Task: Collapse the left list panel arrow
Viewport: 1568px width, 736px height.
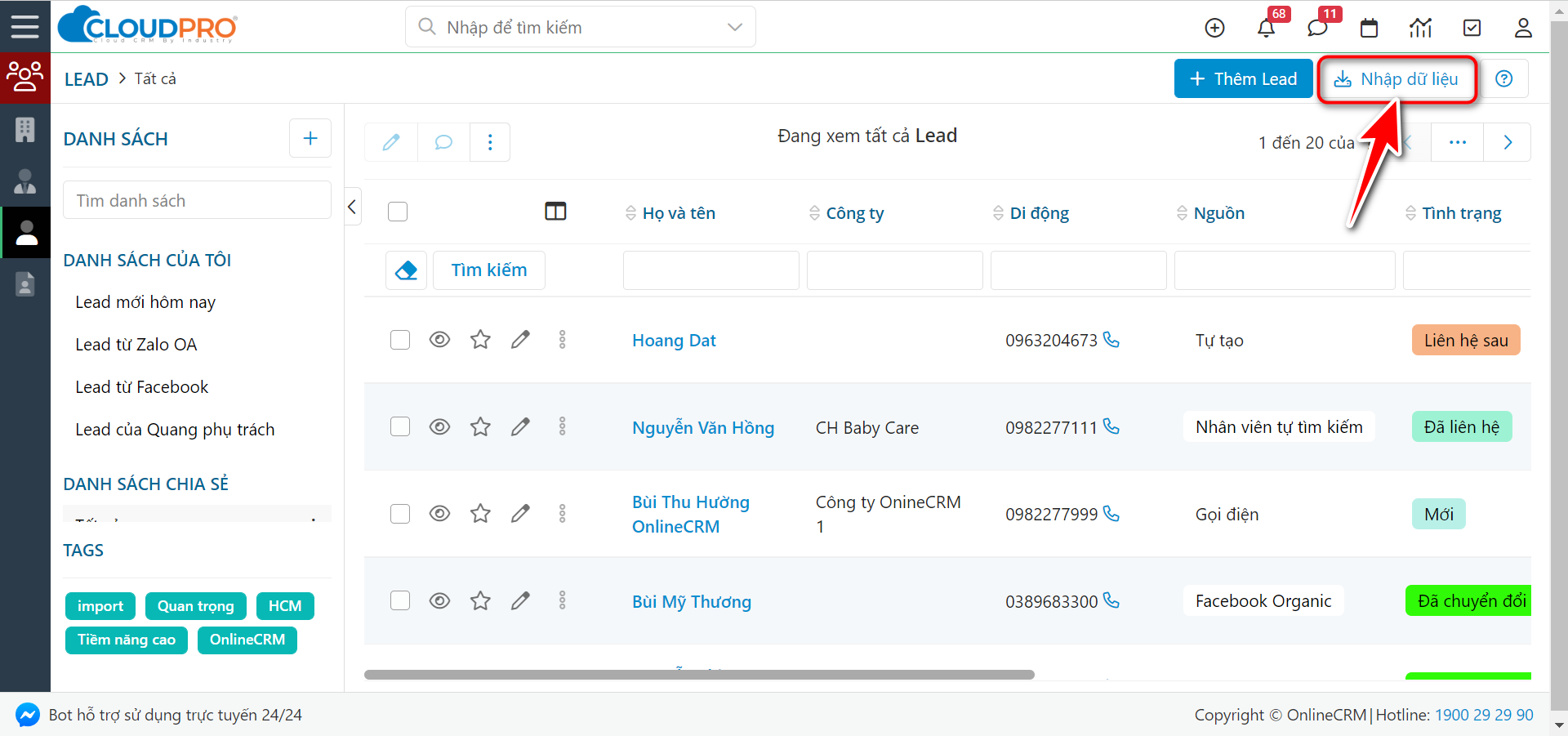Action: coord(352,207)
